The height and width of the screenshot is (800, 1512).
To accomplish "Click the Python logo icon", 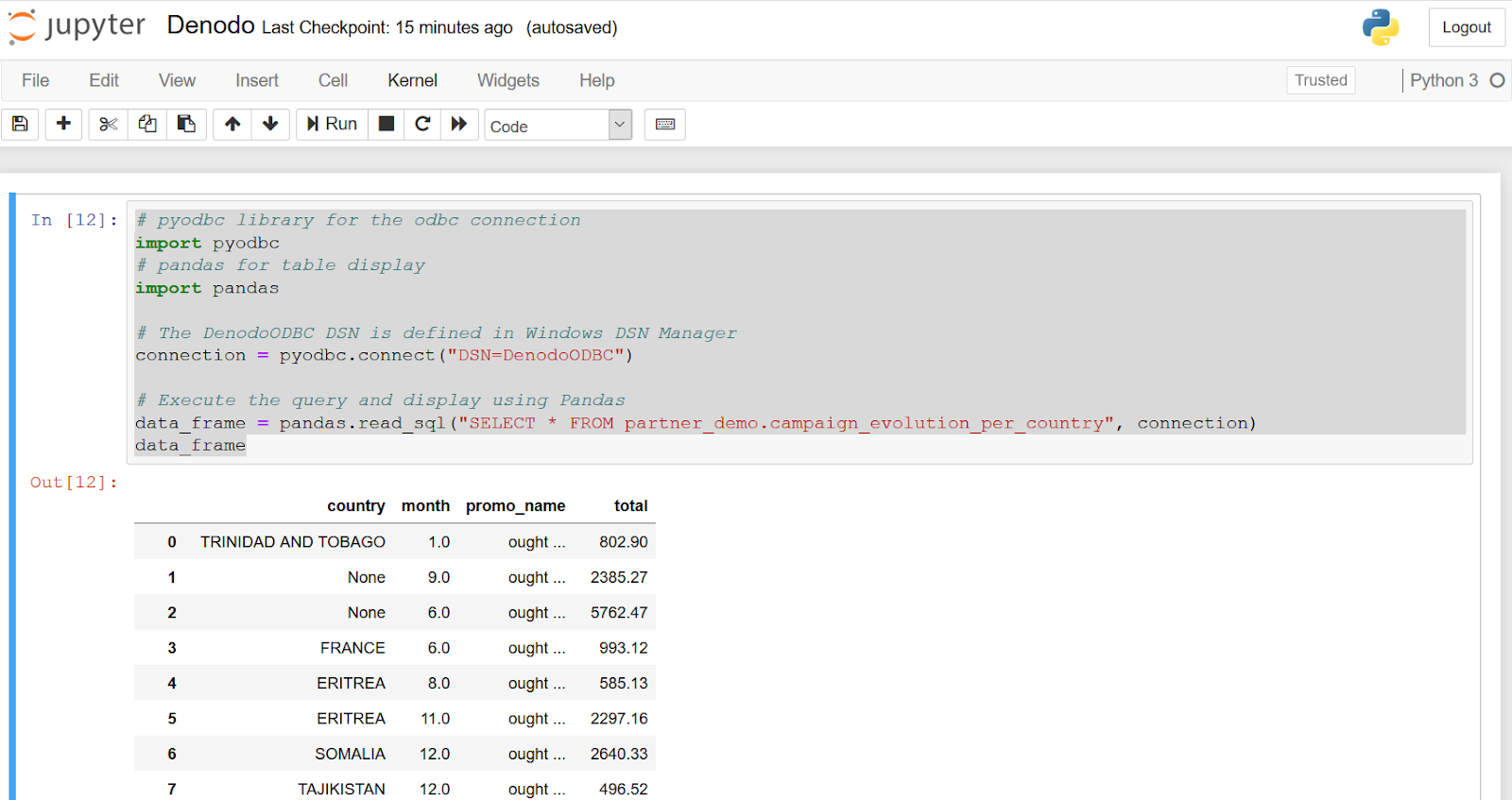I will (1381, 27).
